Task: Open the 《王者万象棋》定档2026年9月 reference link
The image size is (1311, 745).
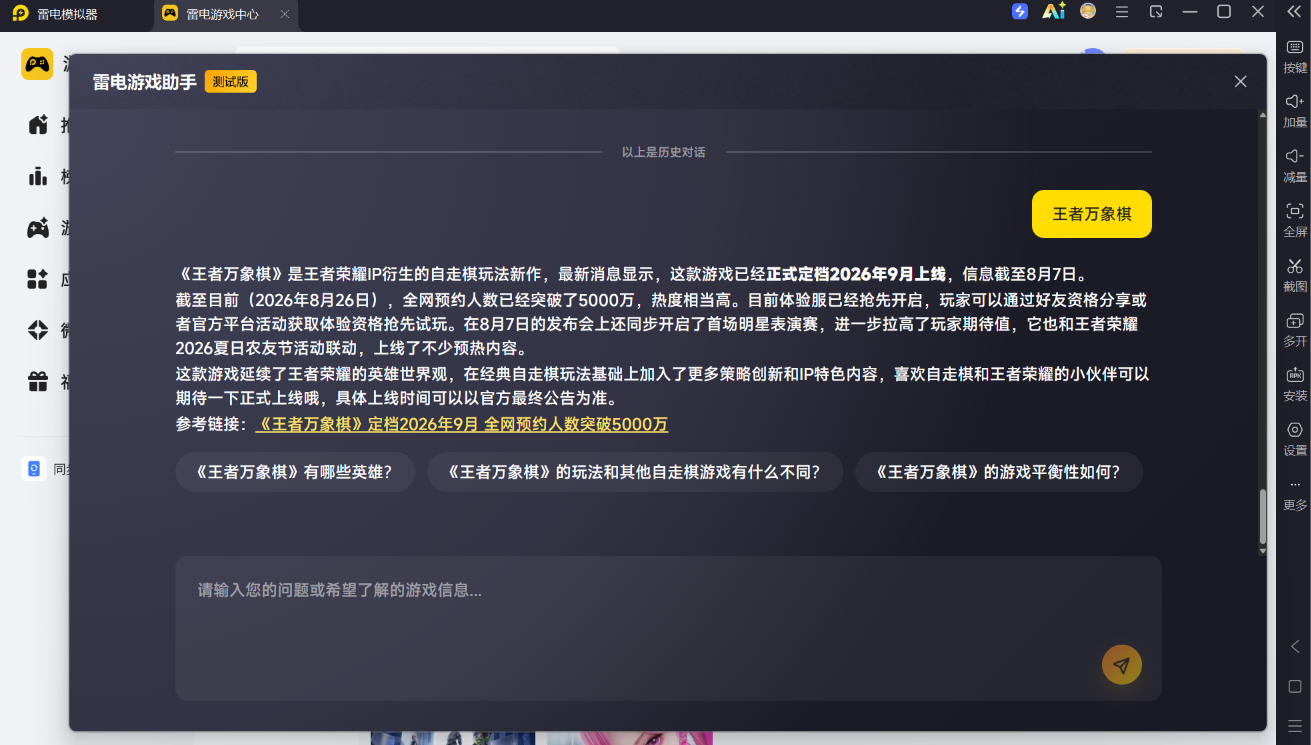Action: (x=462, y=424)
